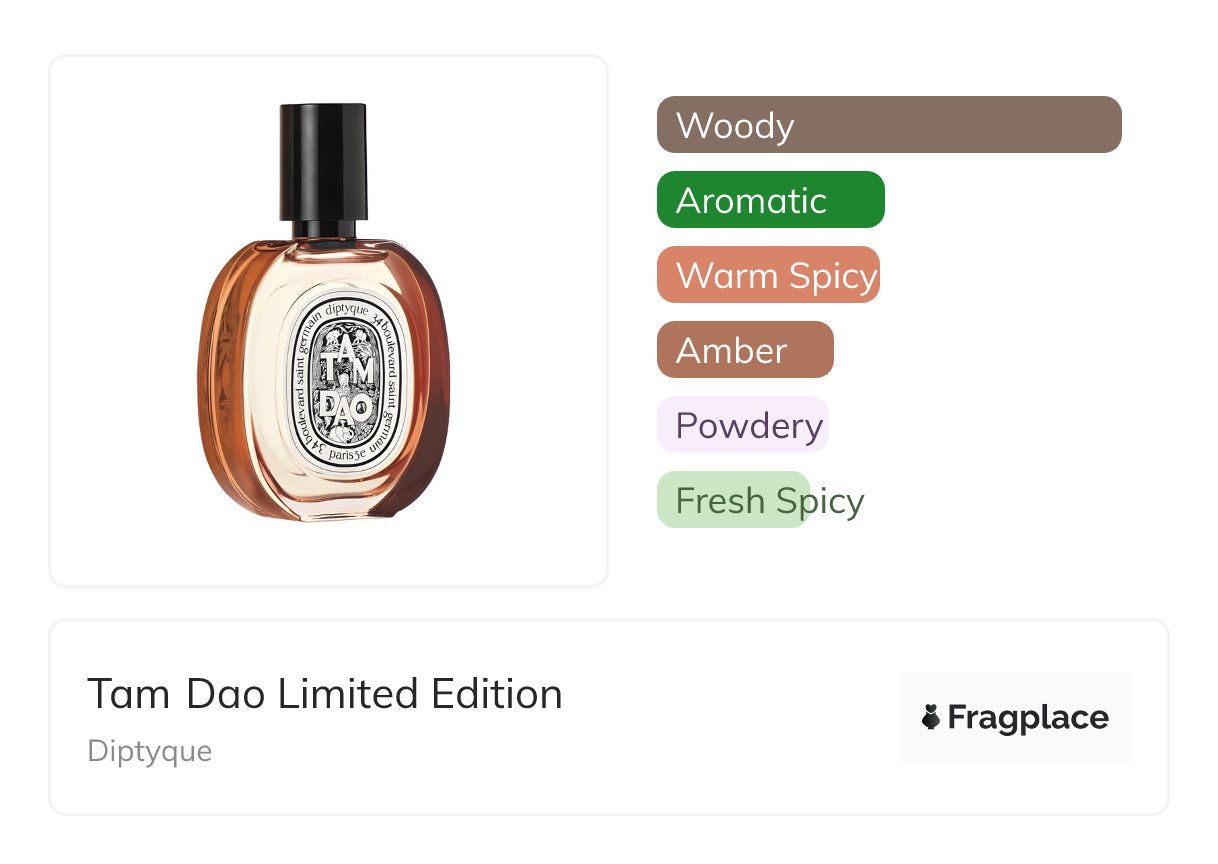Viewport: 1218px width, 864px height.
Task: Click the black cap of the bottle
Action: tap(323, 160)
